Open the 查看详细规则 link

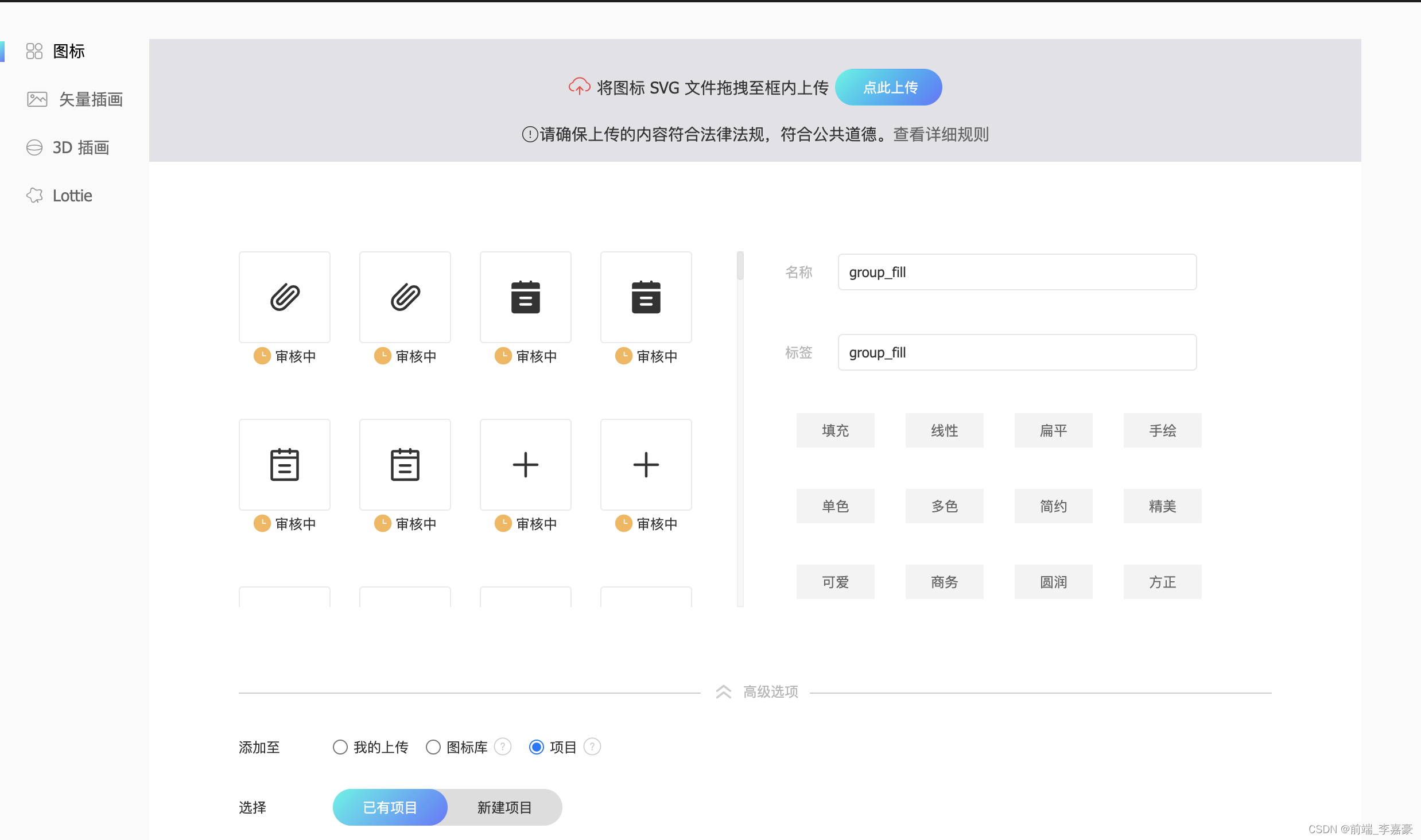pyautogui.click(x=941, y=134)
